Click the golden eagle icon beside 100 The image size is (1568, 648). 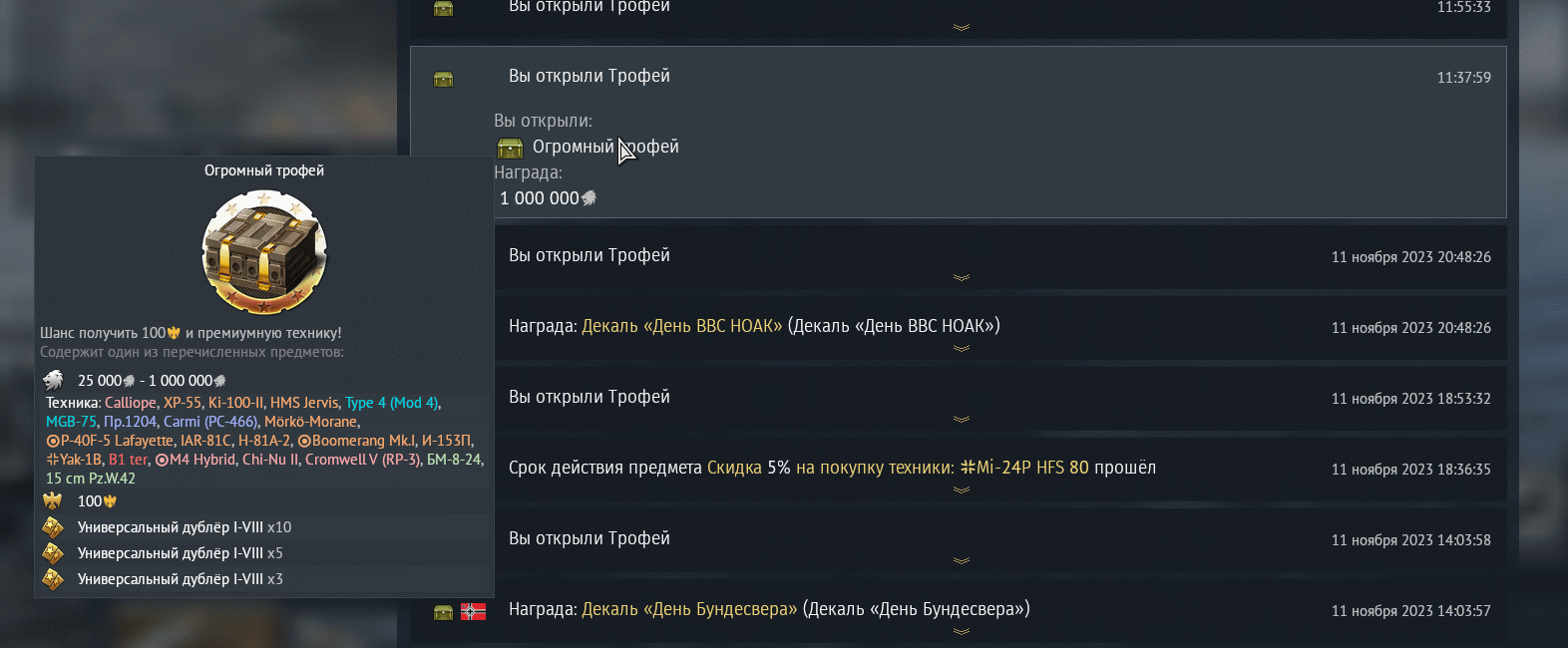(x=53, y=500)
